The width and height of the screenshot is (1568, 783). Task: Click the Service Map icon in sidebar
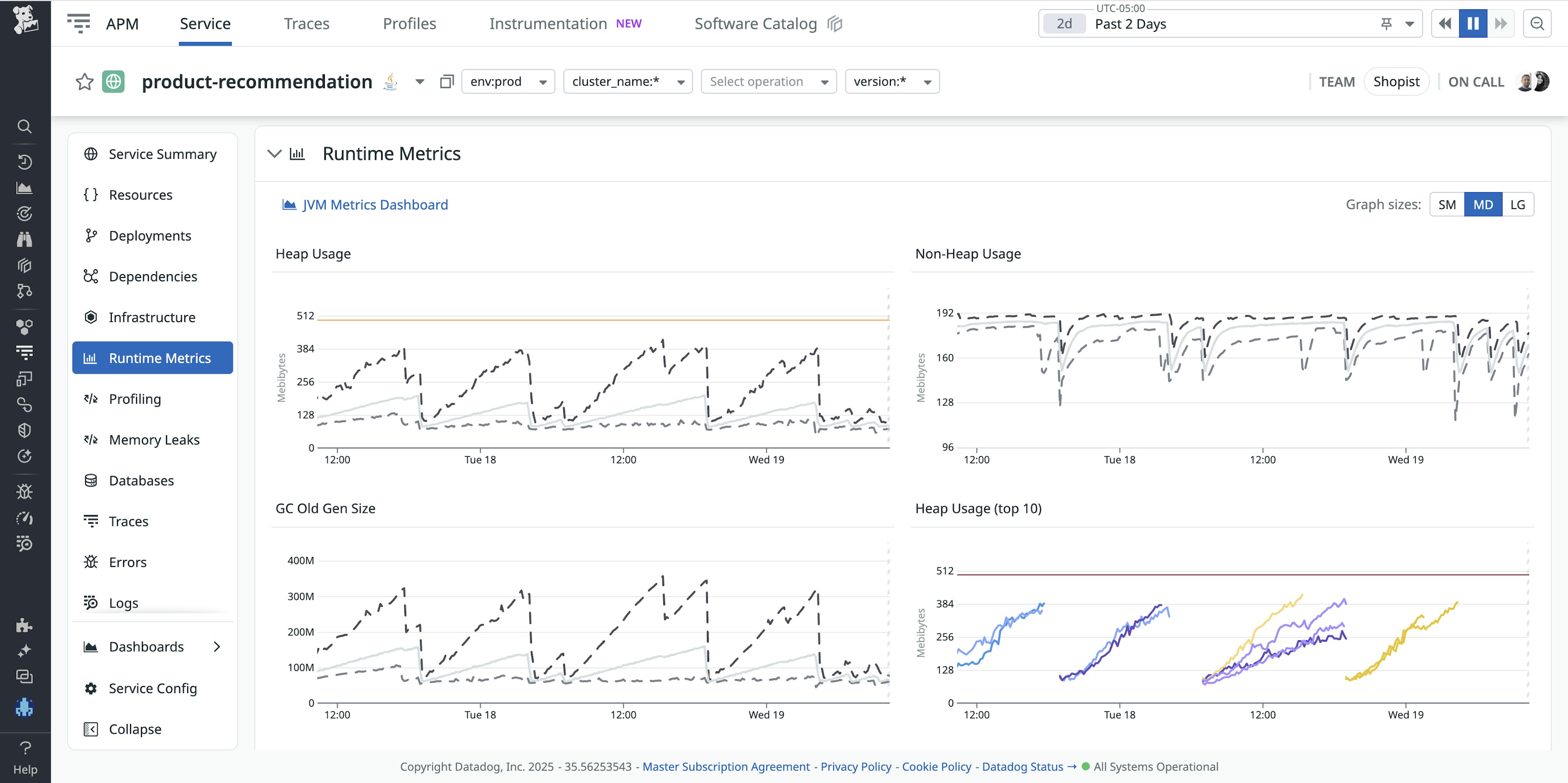click(x=24, y=292)
